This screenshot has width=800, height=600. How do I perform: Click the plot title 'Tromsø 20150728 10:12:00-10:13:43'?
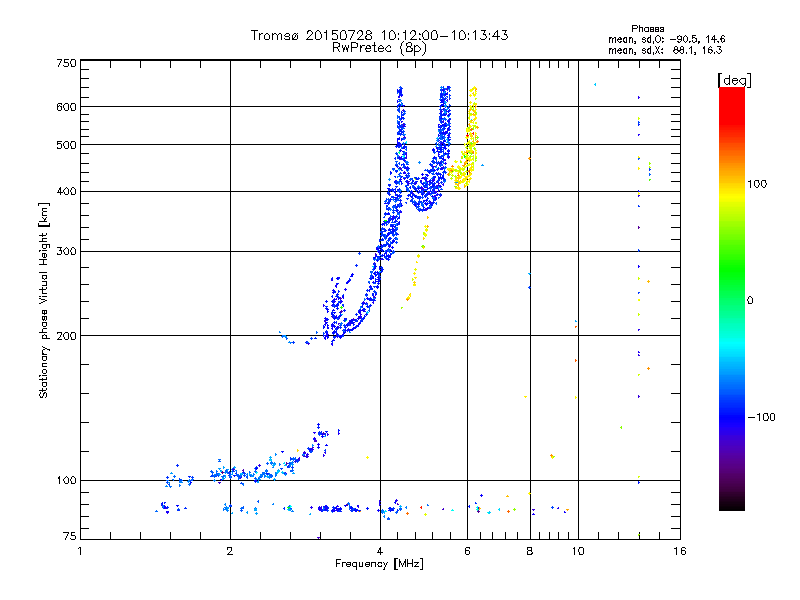379,35
